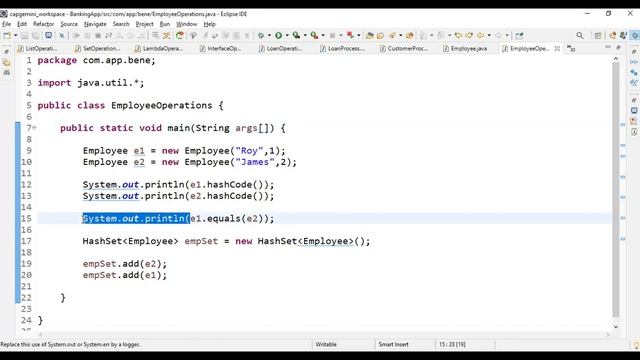This screenshot has height=360, width=640.
Task: Click the Next Annotation arrow icon
Action: (x=469, y=36)
